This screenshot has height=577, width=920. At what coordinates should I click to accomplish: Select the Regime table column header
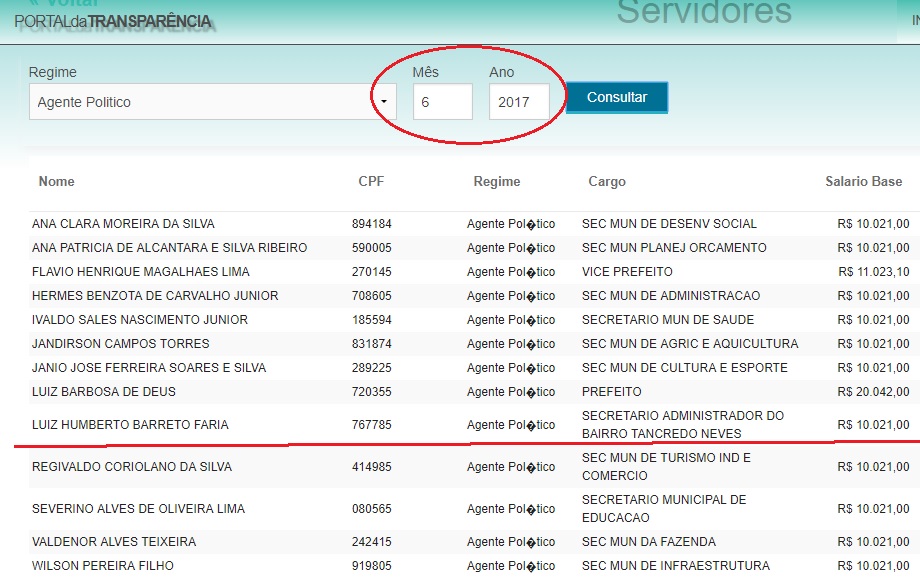496,181
